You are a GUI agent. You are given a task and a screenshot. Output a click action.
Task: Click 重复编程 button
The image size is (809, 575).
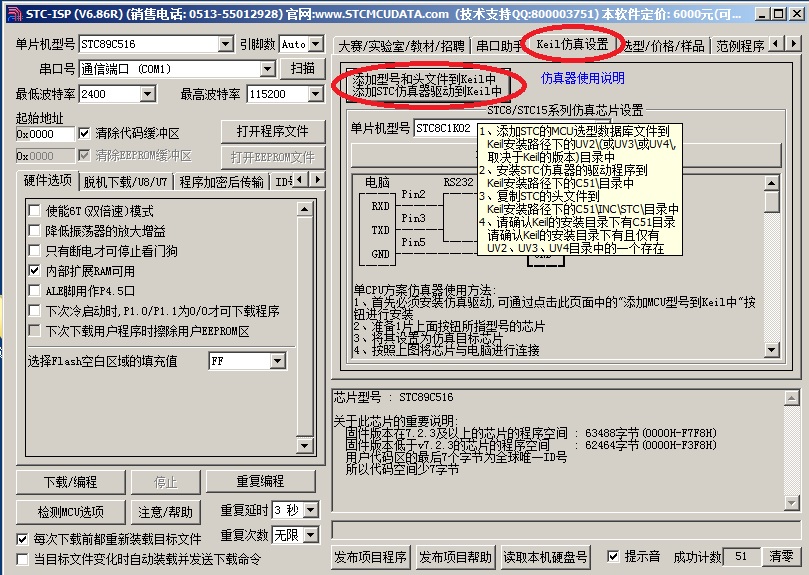(260, 482)
